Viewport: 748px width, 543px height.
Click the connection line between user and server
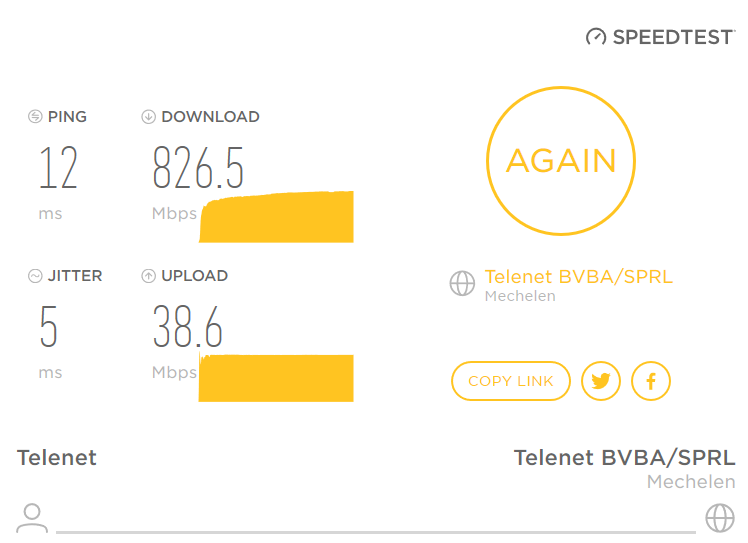[375, 531]
